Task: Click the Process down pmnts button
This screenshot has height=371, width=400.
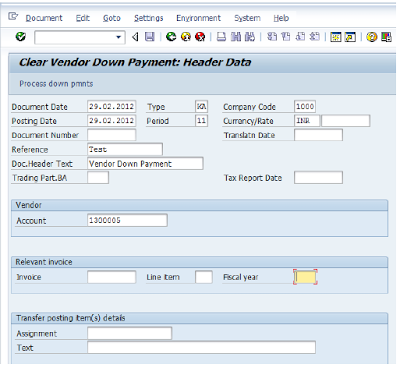Action: (56, 84)
